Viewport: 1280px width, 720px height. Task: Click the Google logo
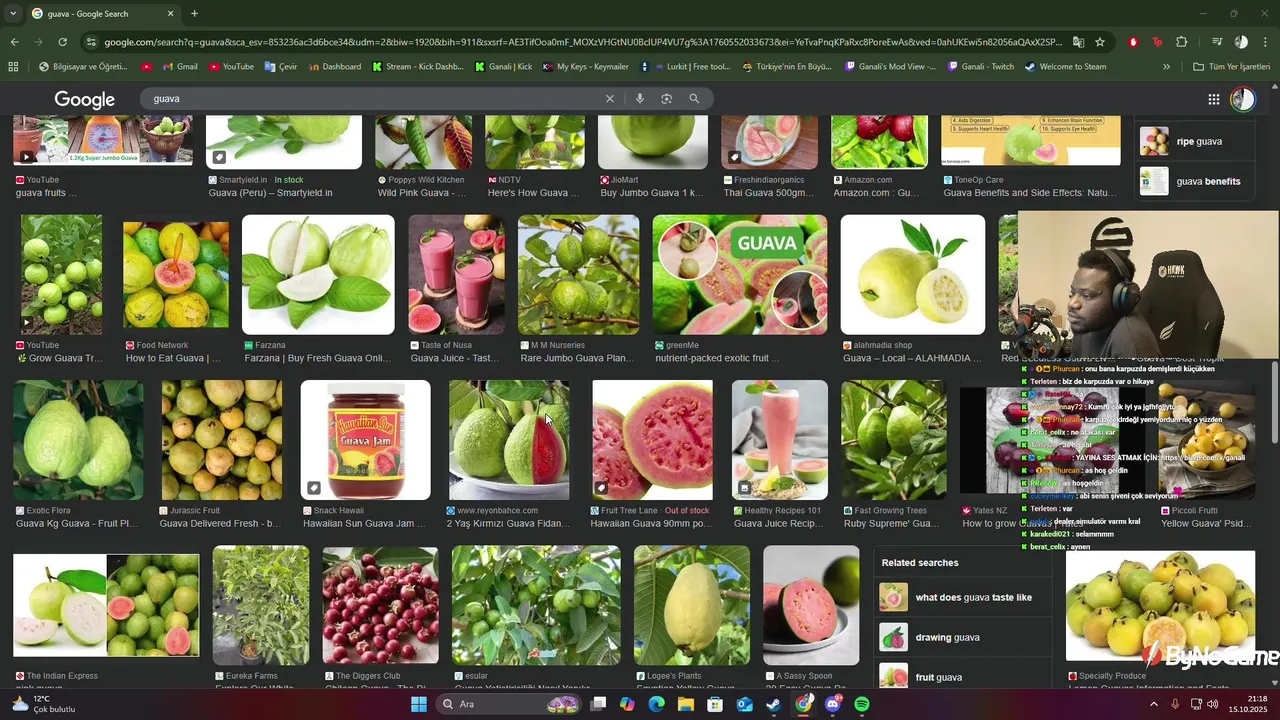click(84, 99)
